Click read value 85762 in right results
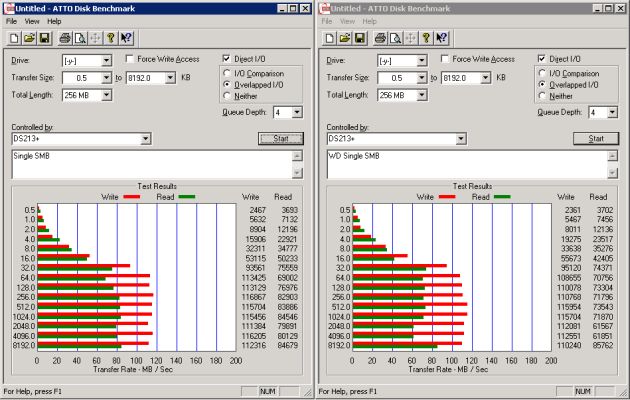 [603, 345]
